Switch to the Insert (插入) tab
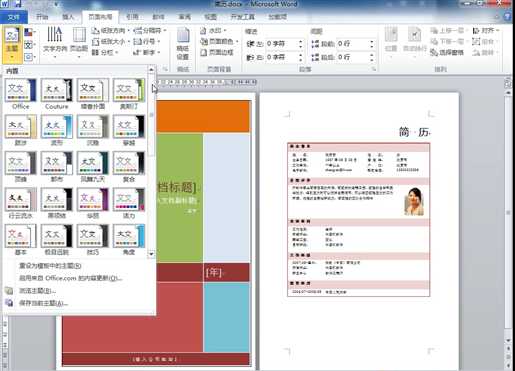The image size is (515, 371). pos(68,17)
